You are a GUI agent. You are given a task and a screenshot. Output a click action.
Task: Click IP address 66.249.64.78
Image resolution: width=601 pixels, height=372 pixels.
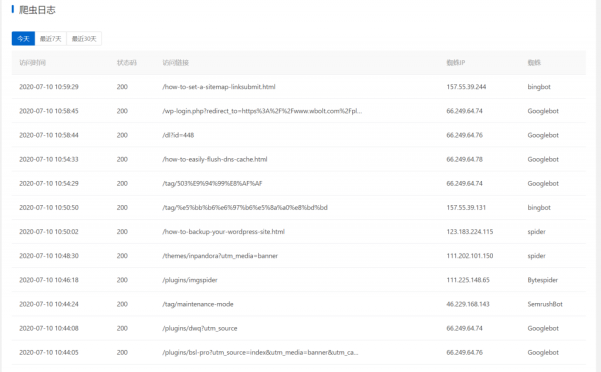pyautogui.click(x=465, y=159)
